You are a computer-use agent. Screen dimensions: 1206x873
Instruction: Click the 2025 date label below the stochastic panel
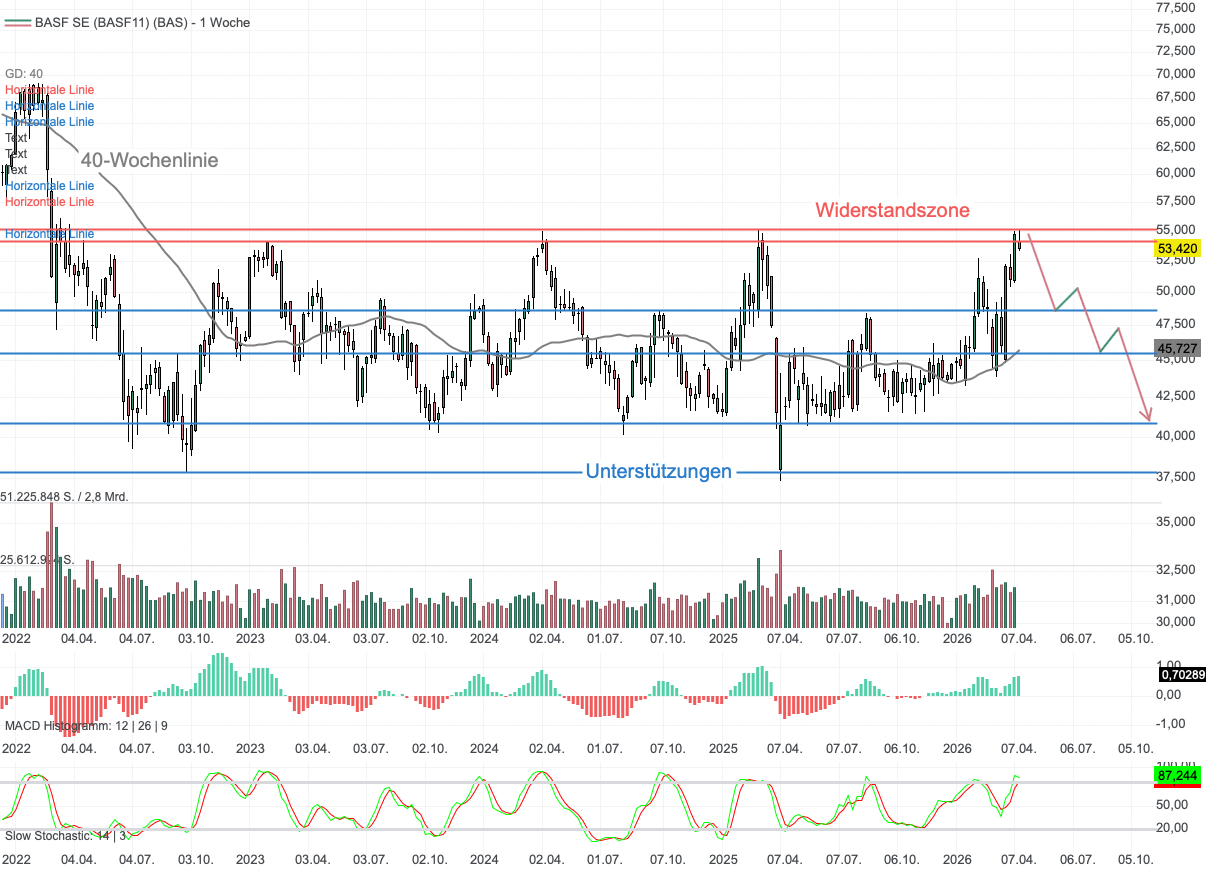coord(723,859)
